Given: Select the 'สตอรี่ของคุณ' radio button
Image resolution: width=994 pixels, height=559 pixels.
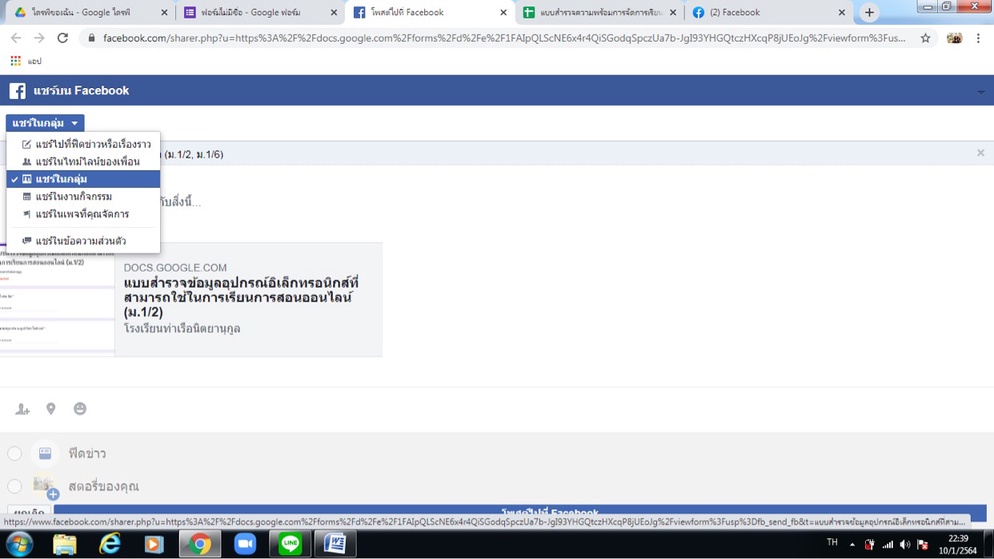Looking at the screenshot, I should pyautogui.click(x=15, y=486).
